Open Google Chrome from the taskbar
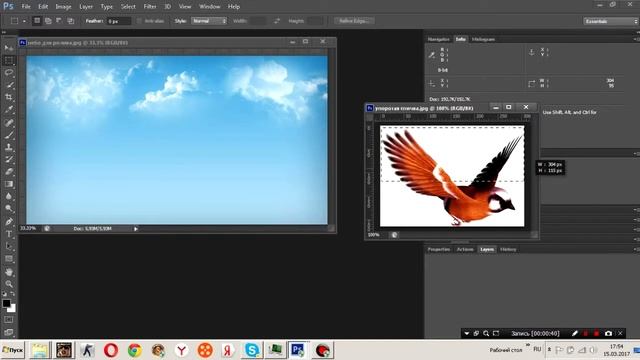Viewport: 640px width, 360px height. point(135,350)
